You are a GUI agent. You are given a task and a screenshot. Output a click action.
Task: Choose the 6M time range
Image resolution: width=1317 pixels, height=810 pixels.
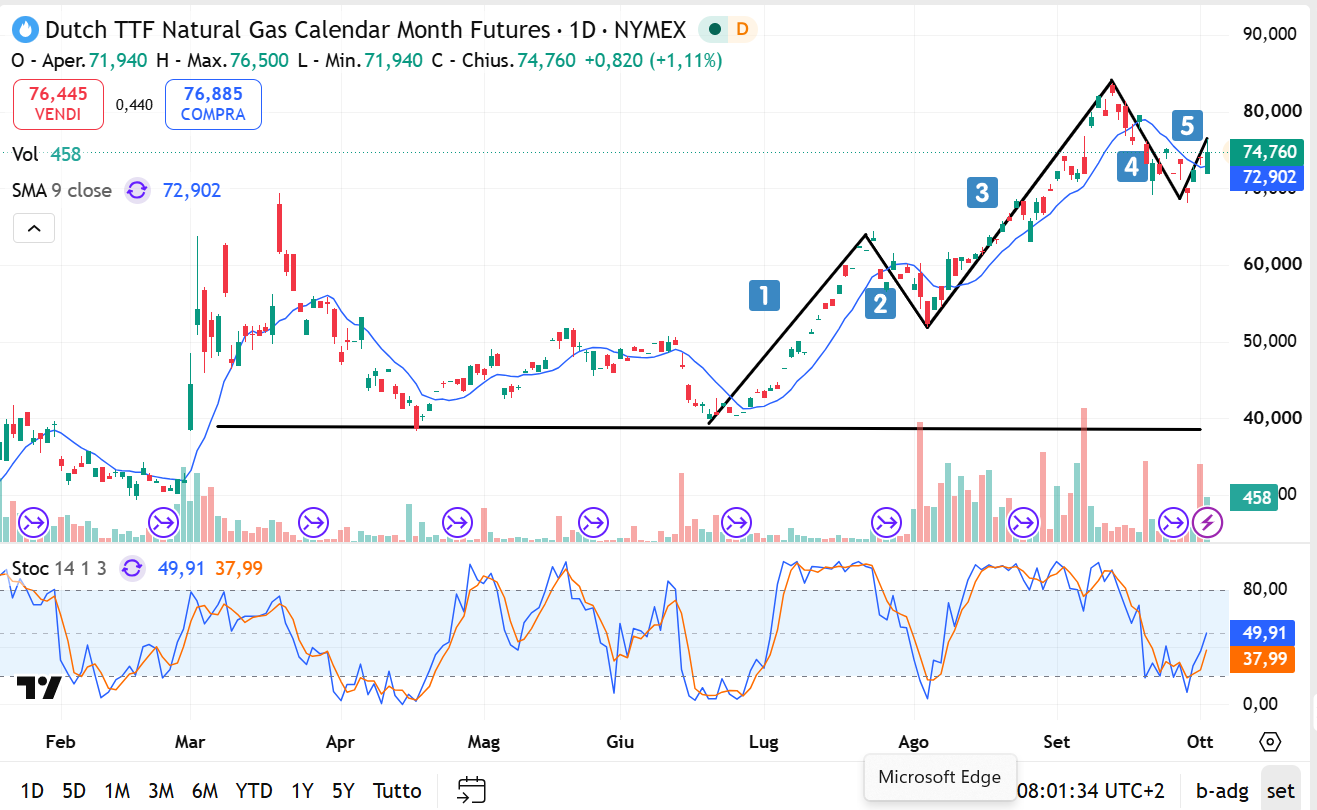pyautogui.click(x=205, y=791)
